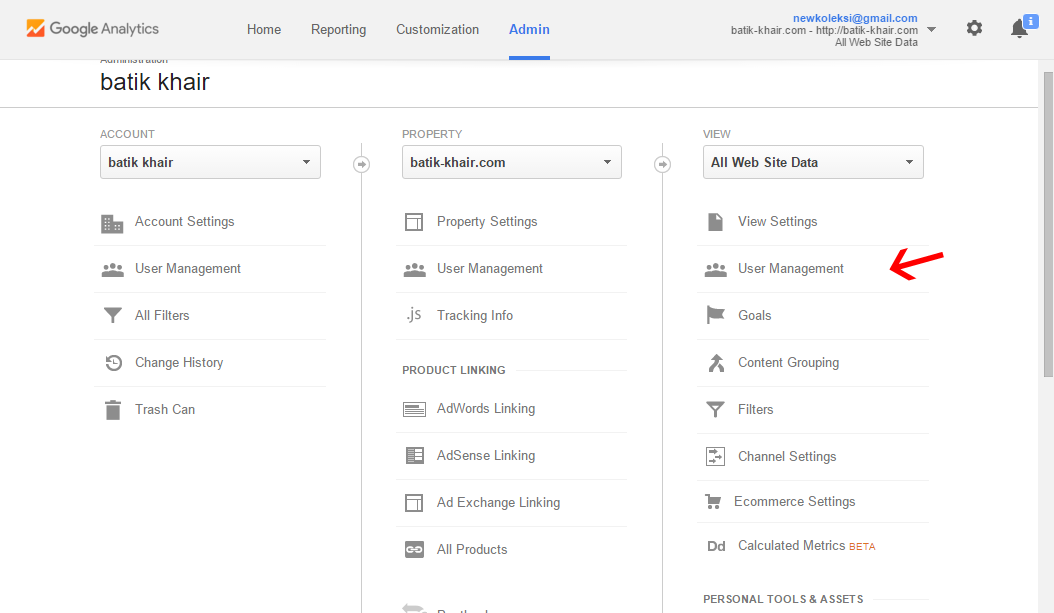The image size is (1054, 613).
Task: Click the Content Grouping icon
Action: pyautogui.click(x=717, y=363)
